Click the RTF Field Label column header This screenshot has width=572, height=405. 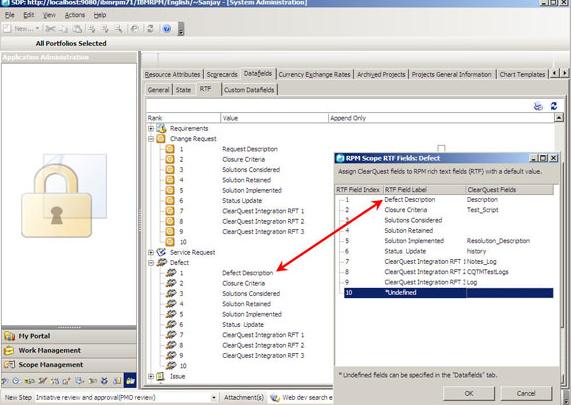424,190
